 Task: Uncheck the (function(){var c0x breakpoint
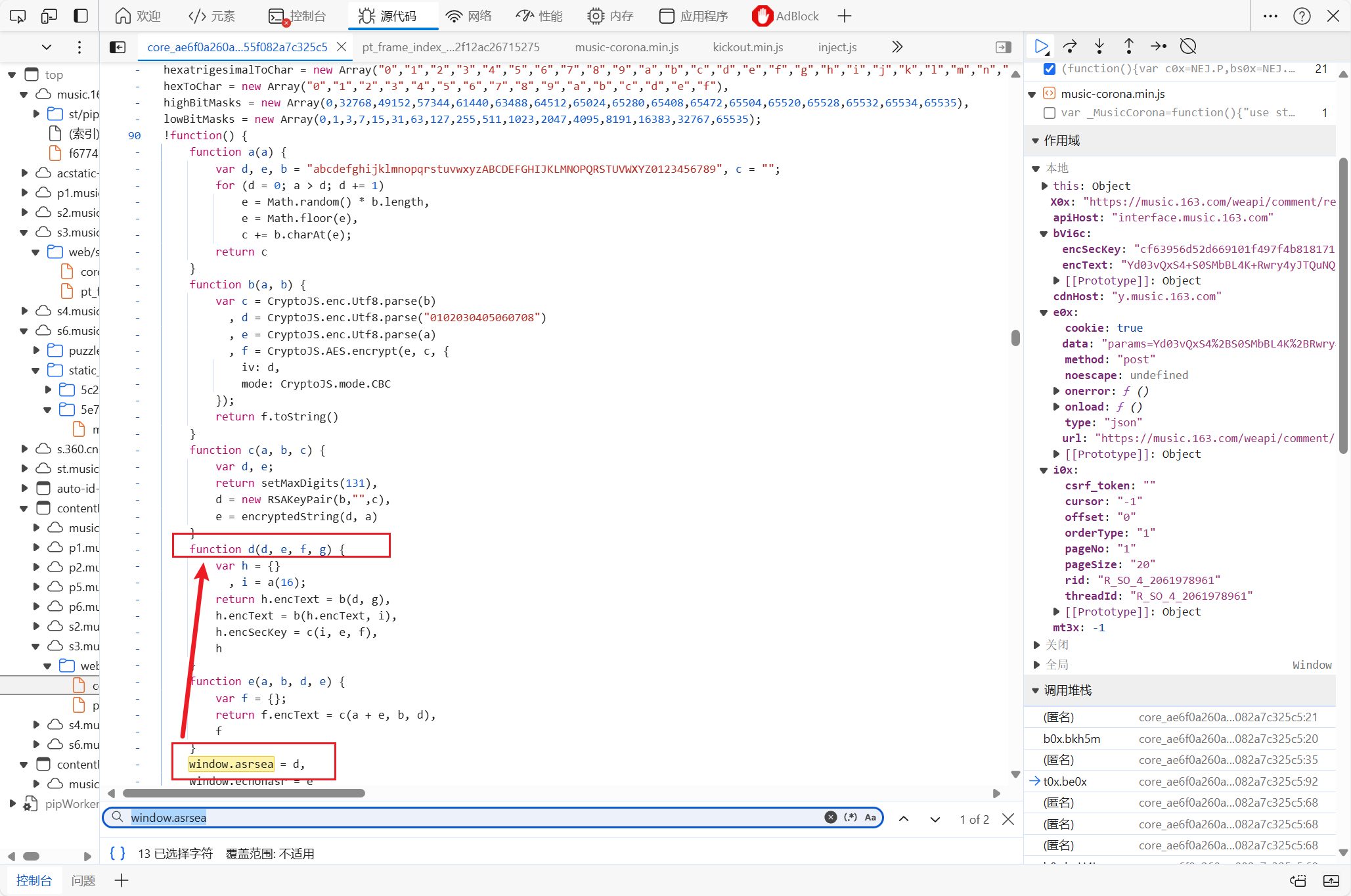1050,69
